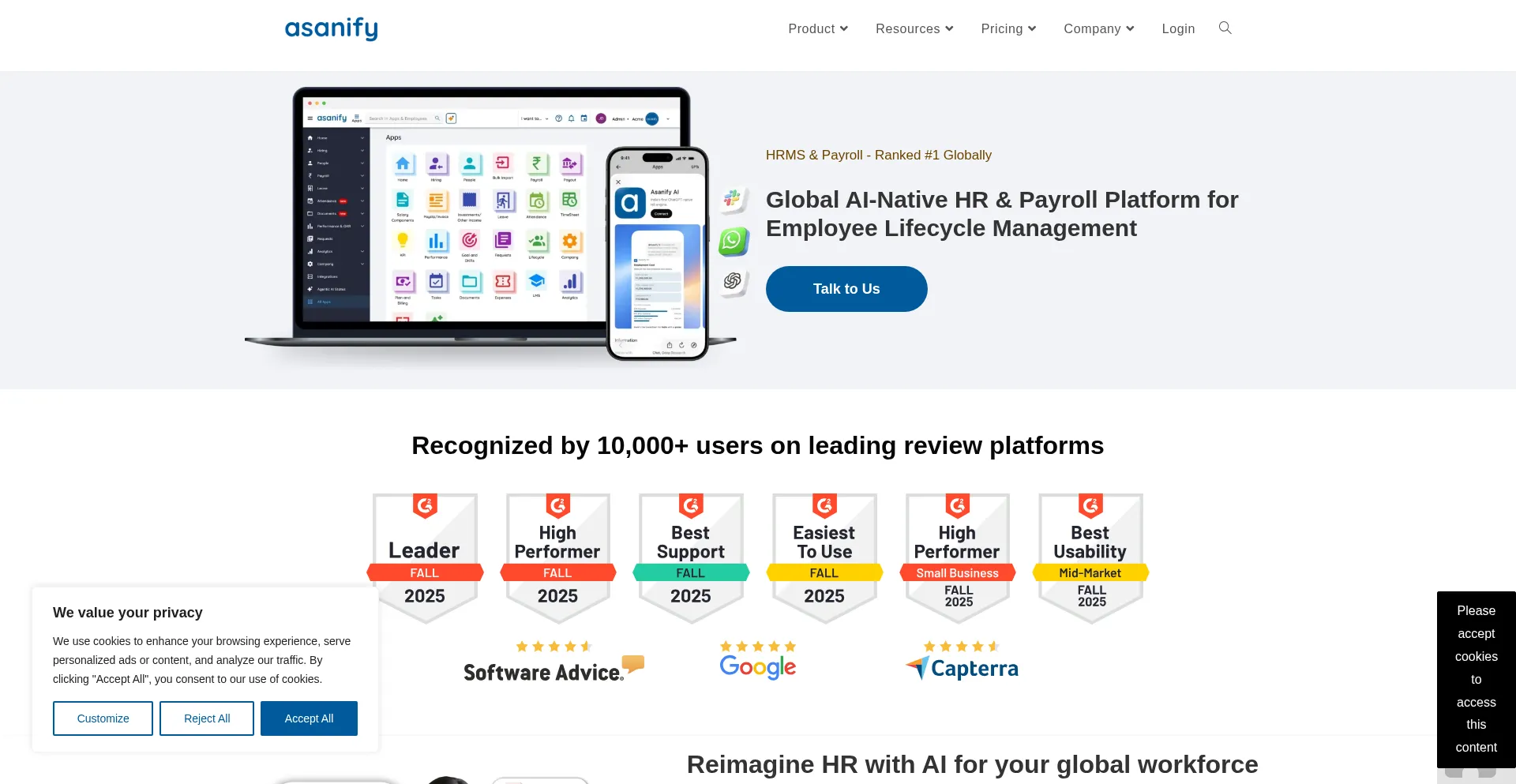
Task: Accept all cookies
Action: [x=309, y=718]
